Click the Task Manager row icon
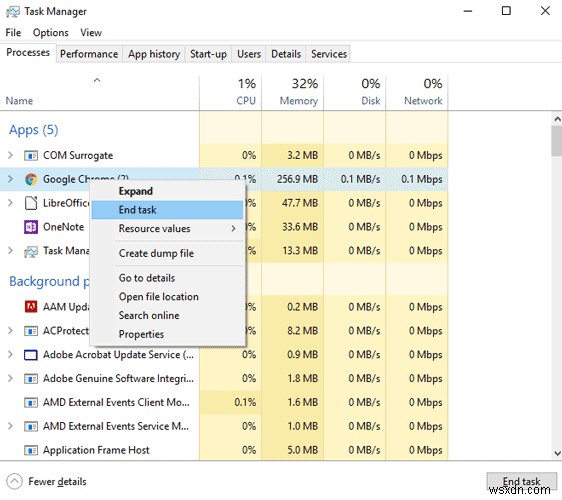This screenshot has height=500, width=562. pos(31,251)
